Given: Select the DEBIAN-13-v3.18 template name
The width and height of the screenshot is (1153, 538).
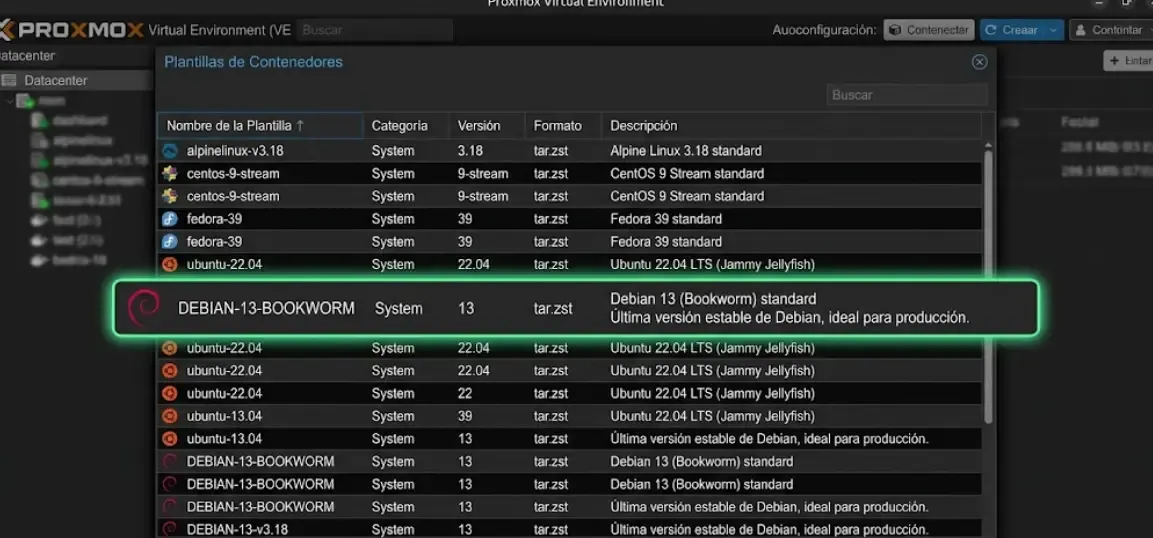Looking at the screenshot, I should click(x=237, y=529).
